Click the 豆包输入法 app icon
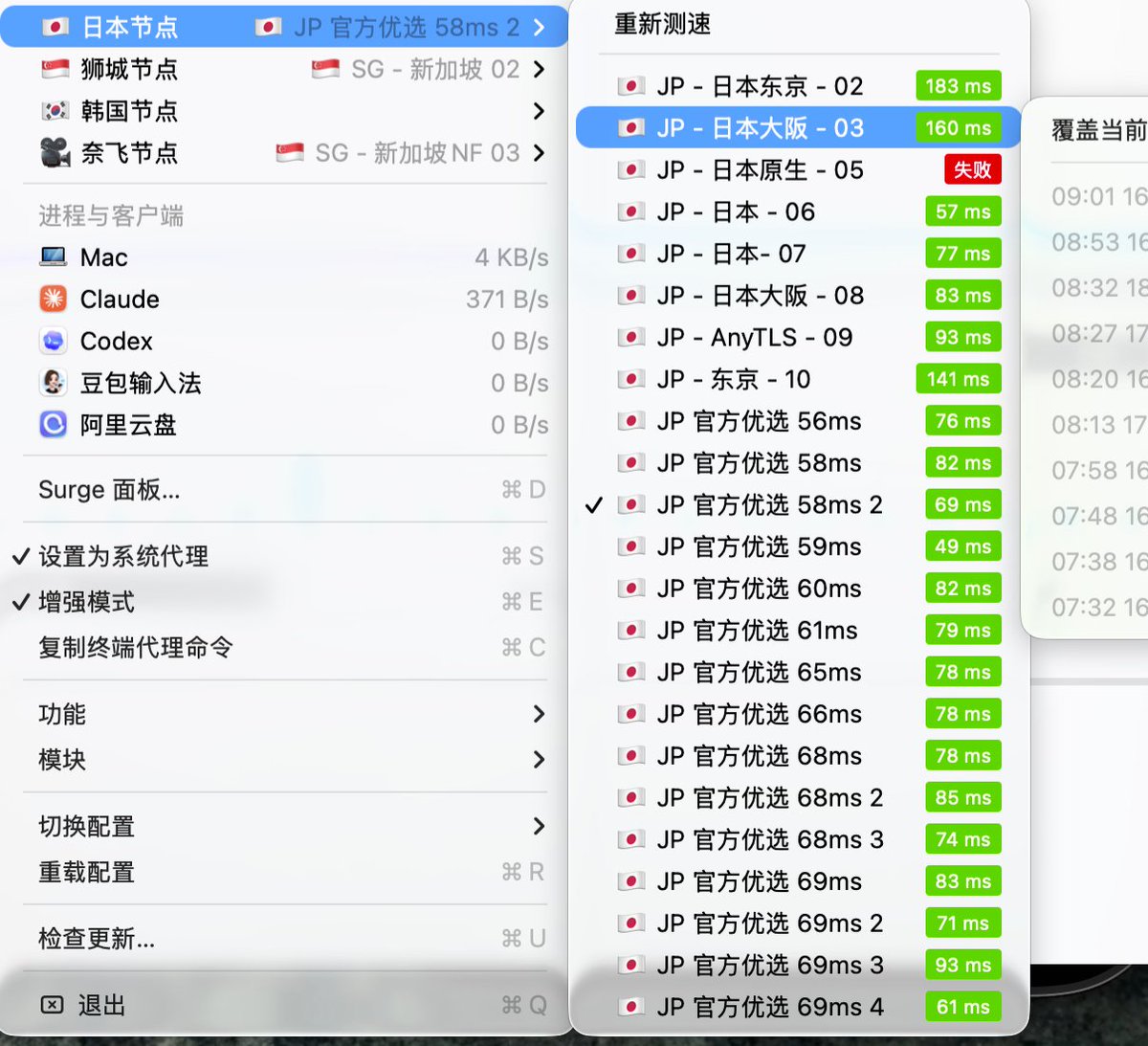 [54, 383]
